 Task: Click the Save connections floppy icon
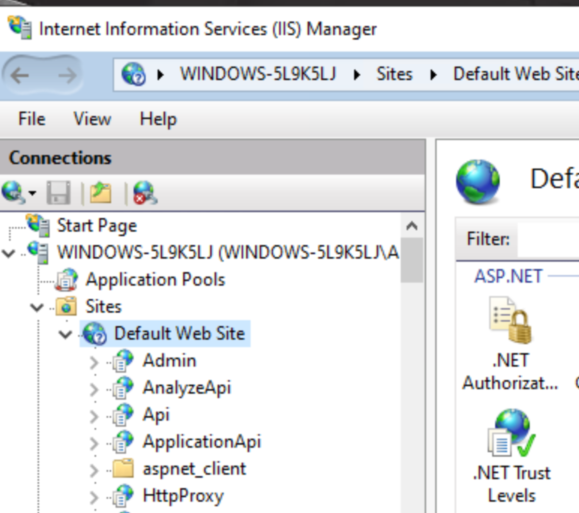tap(58, 192)
